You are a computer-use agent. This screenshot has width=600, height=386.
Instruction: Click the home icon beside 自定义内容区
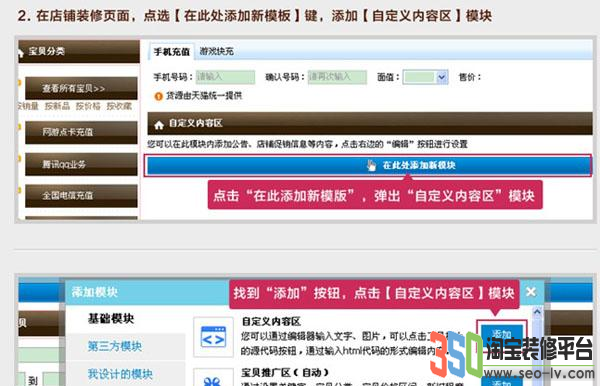tap(159, 125)
